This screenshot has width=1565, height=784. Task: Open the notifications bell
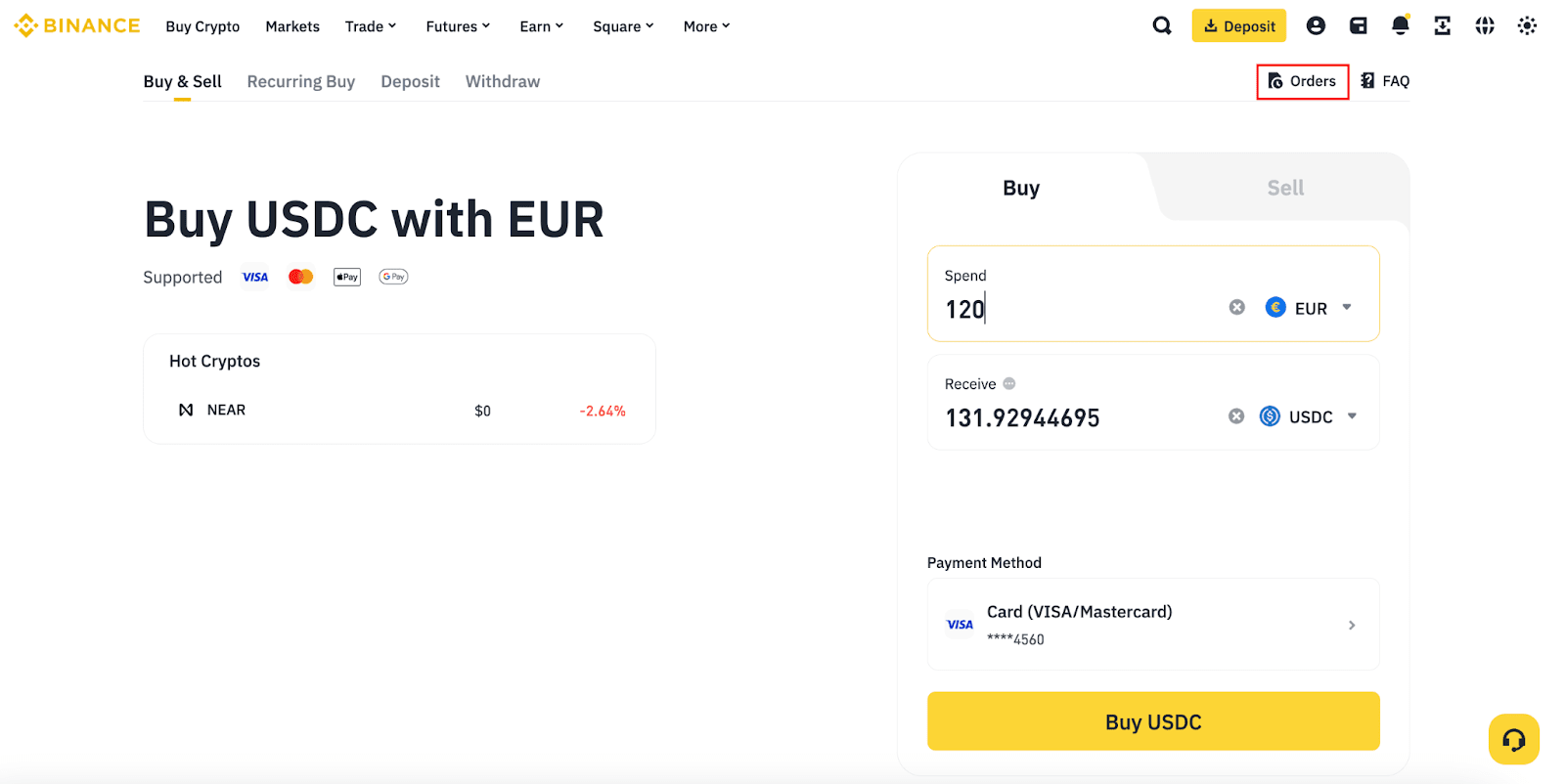(1400, 25)
